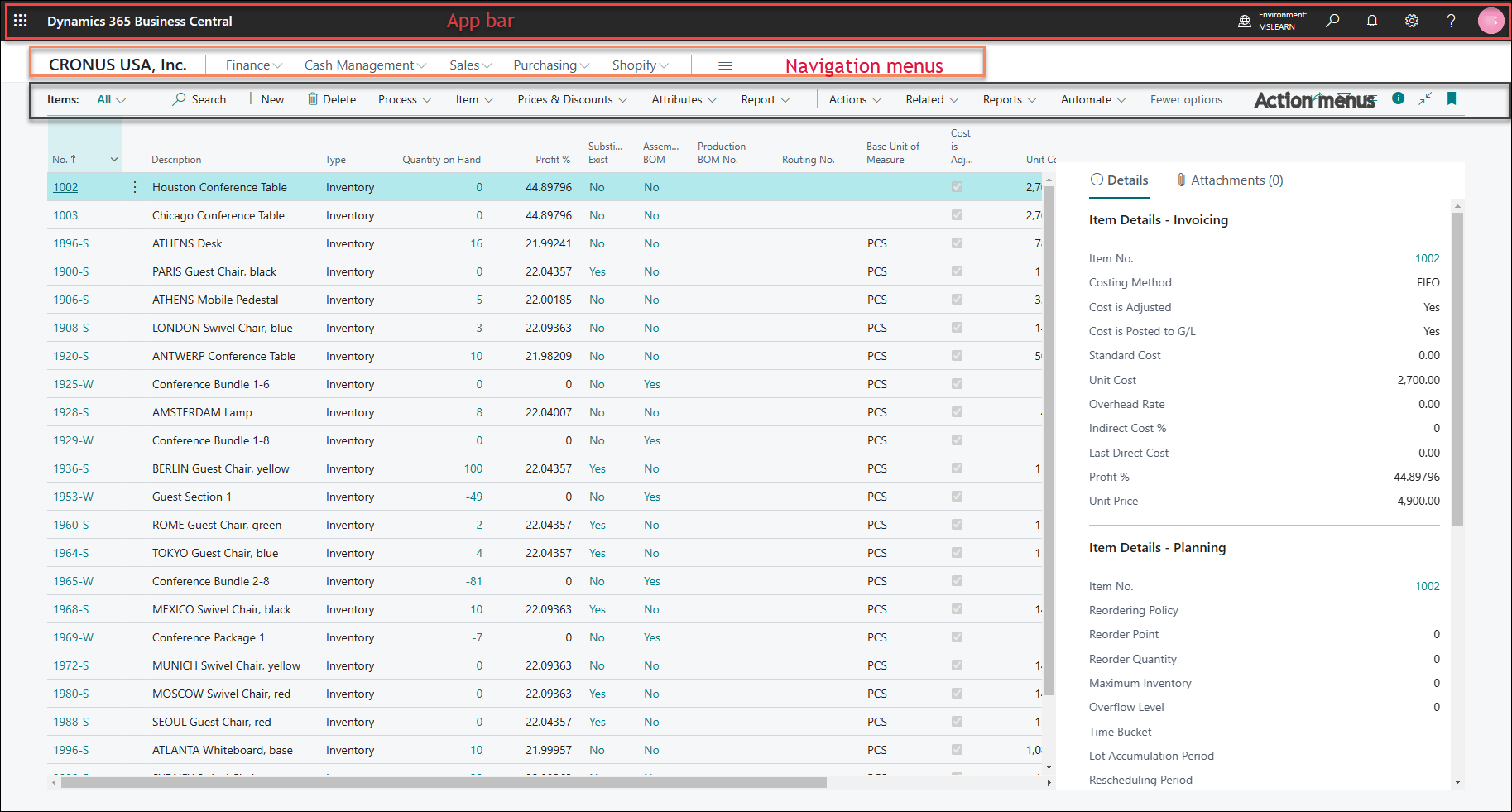Screen dimensions: 1512x812
Task: Open the Purchasing navigation menu
Action: pos(551,65)
